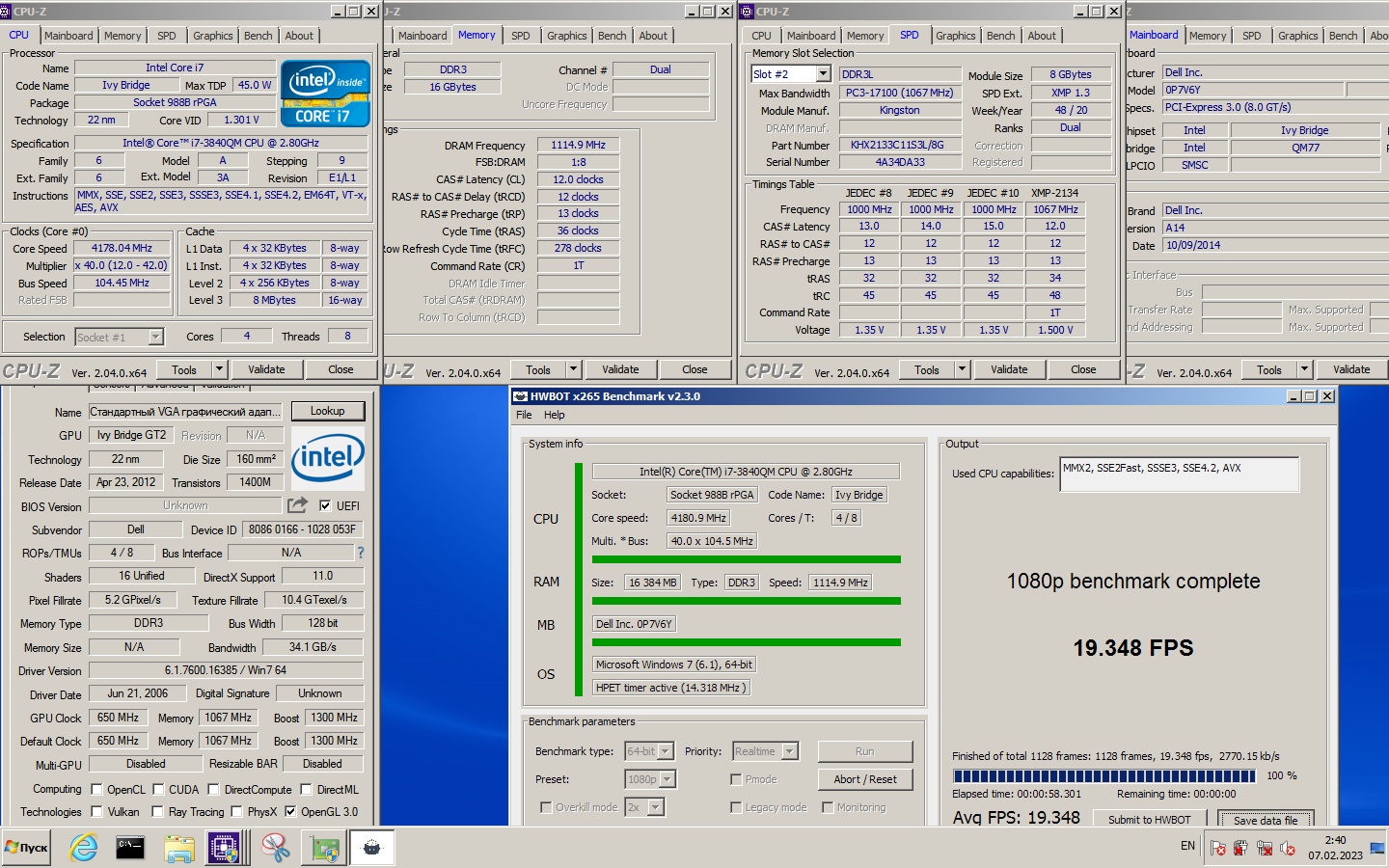Toggle the Ray Tracing checkbox
Viewport: 1389px width, 868px height.
(158, 811)
